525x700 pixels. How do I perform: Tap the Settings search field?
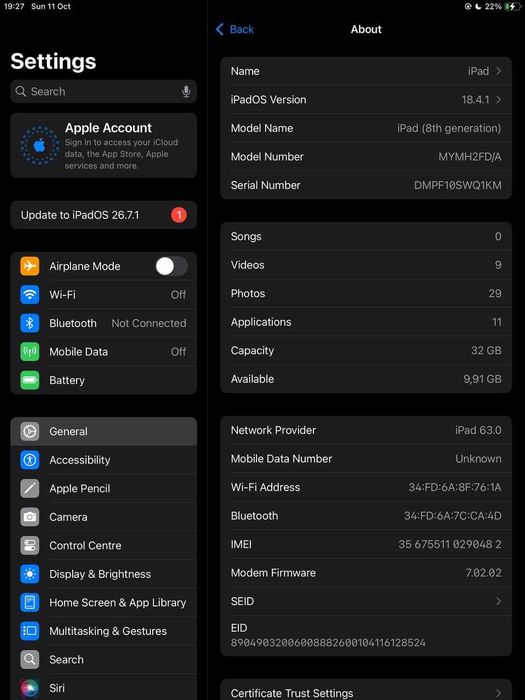(x=104, y=92)
